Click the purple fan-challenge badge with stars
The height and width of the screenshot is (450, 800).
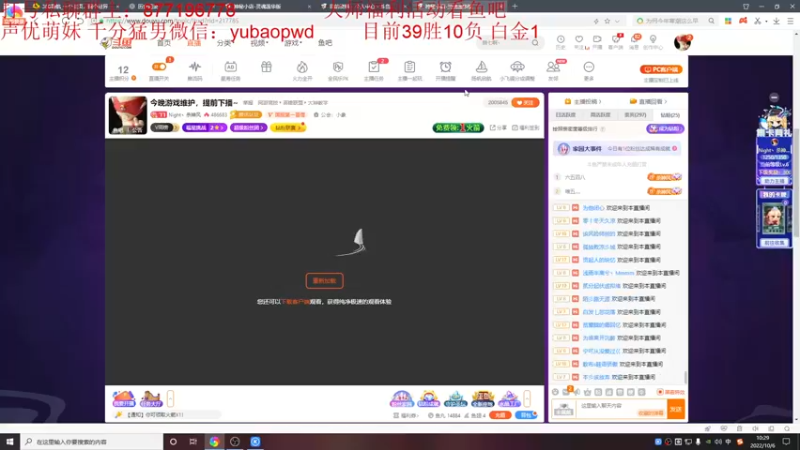[x=204, y=128]
